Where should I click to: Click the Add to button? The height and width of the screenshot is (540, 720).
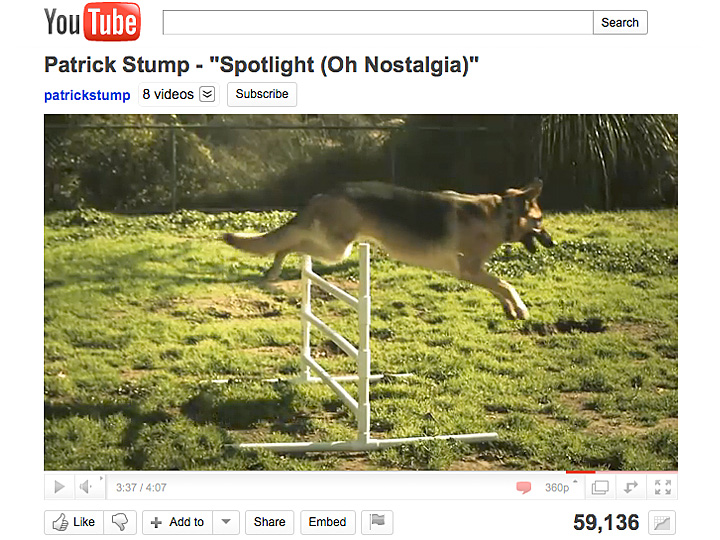tap(177, 522)
